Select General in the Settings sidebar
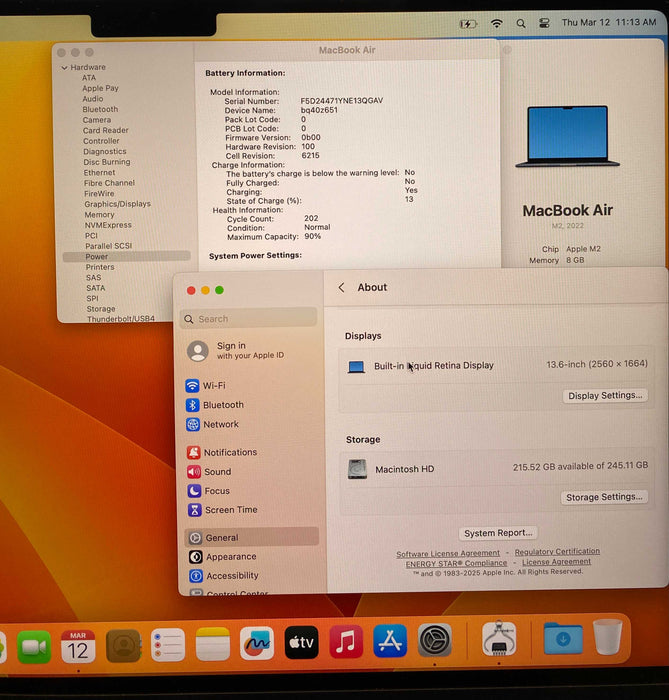Viewport: 669px width, 700px height. (x=252, y=538)
